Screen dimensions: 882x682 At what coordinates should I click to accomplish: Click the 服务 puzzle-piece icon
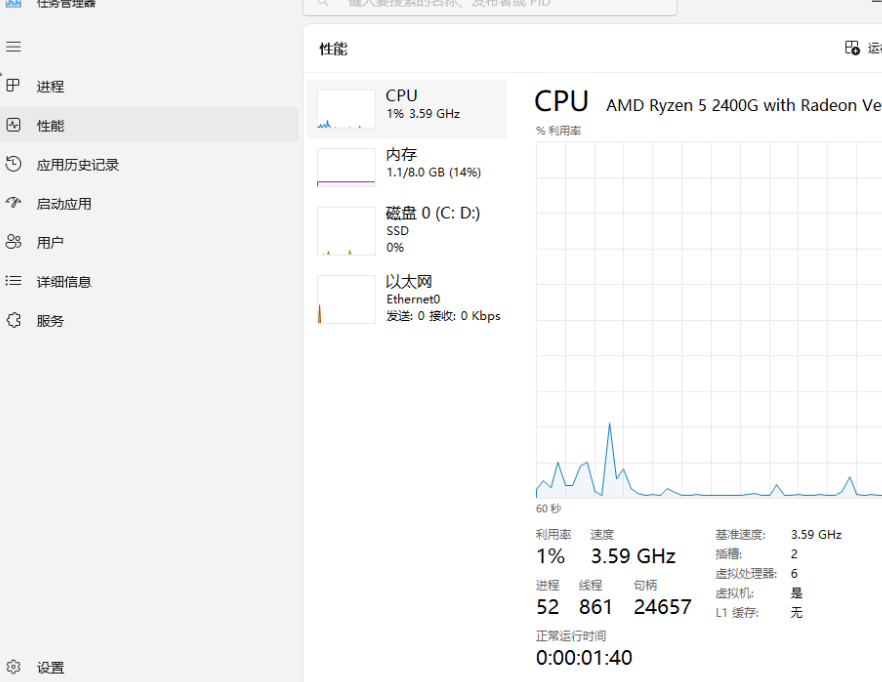coord(14,320)
